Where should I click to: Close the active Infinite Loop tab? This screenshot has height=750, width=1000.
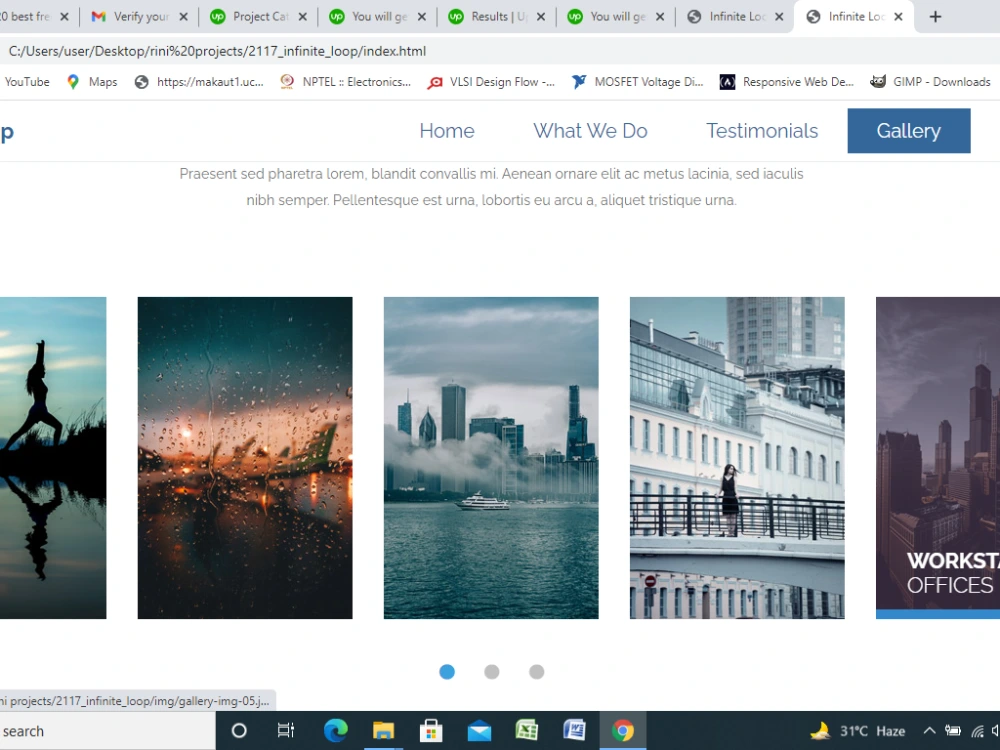898,17
